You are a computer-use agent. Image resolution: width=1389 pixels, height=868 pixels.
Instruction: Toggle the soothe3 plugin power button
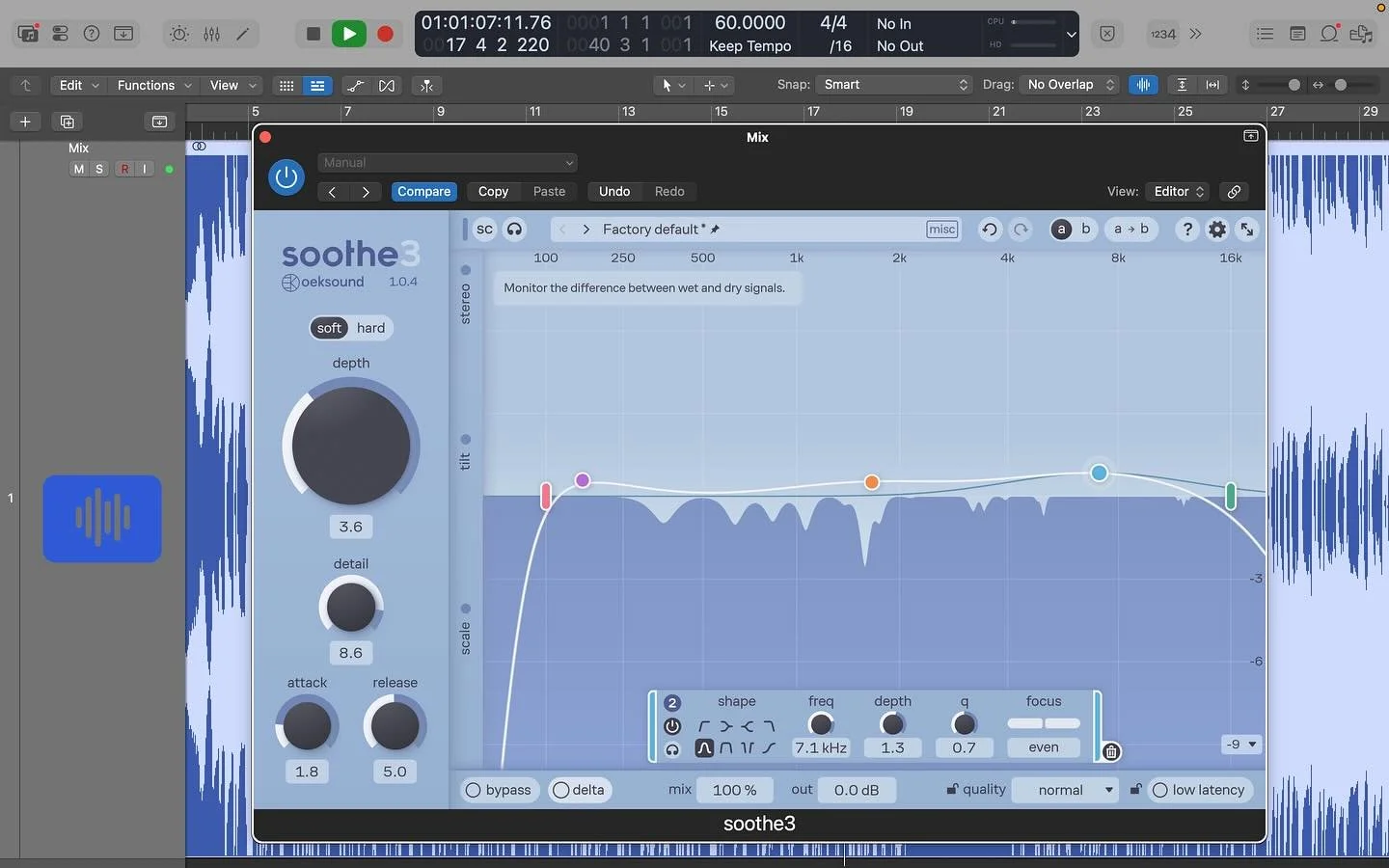286,176
